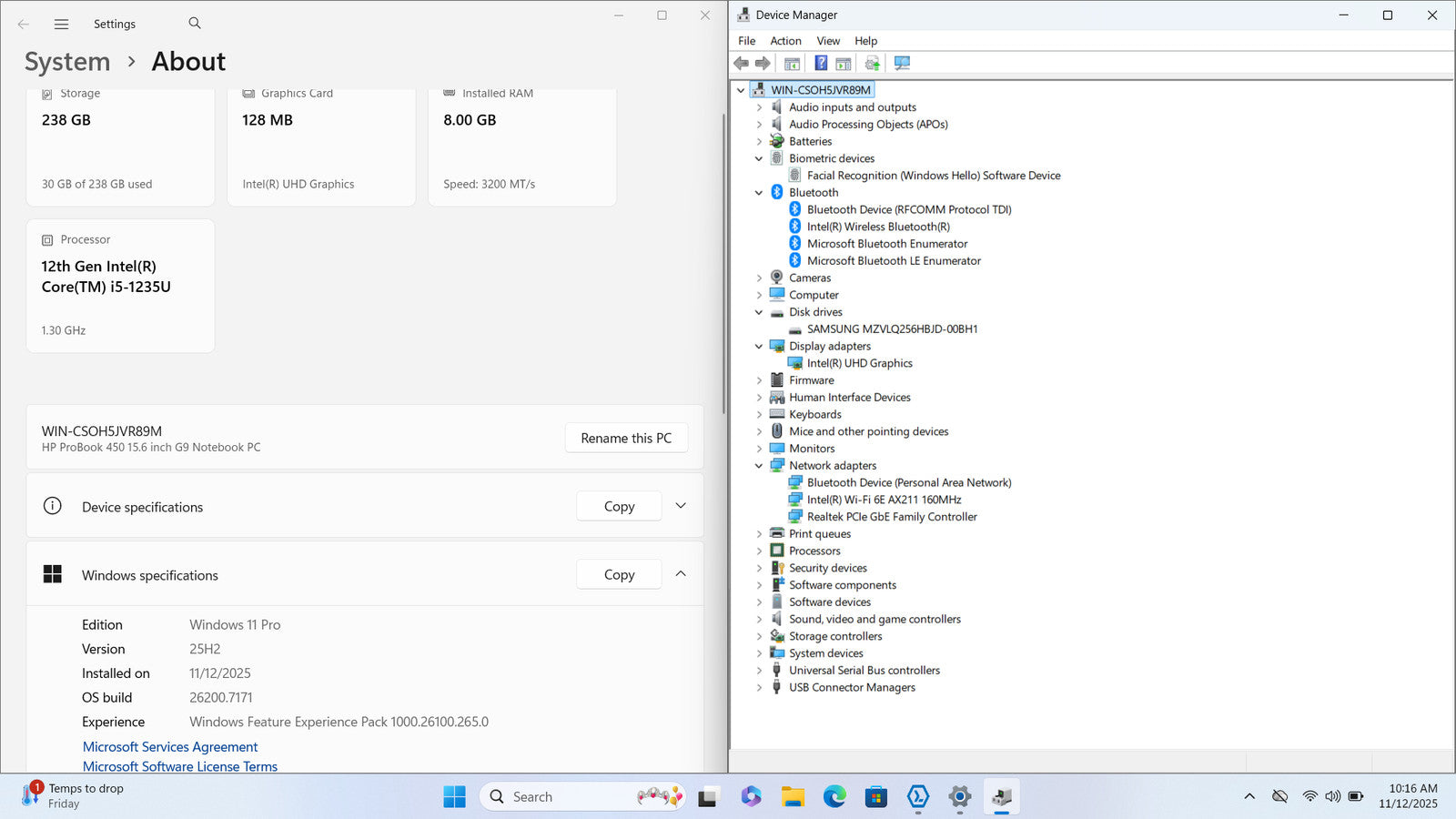Click the Update device driver toolbar icon
1456x819 pixels.
click(x=872, y=63)
